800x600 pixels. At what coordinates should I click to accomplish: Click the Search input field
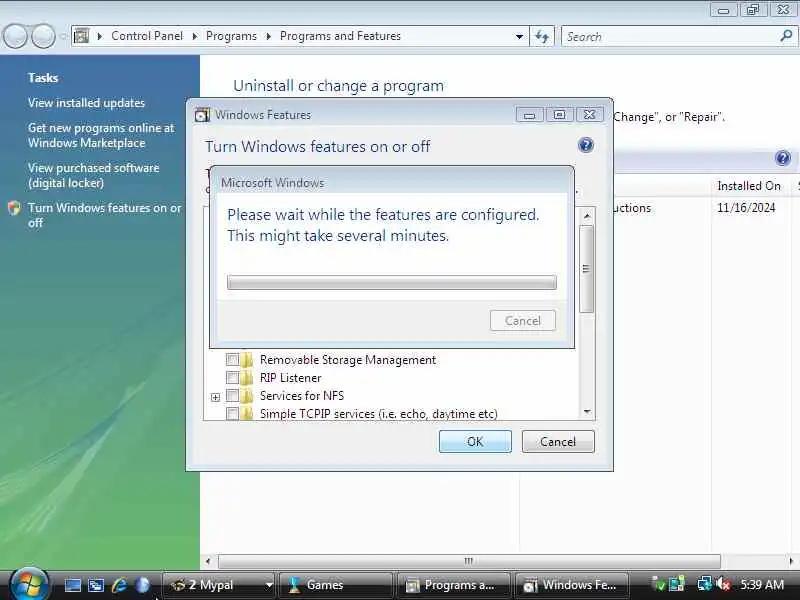coord(671,37)
